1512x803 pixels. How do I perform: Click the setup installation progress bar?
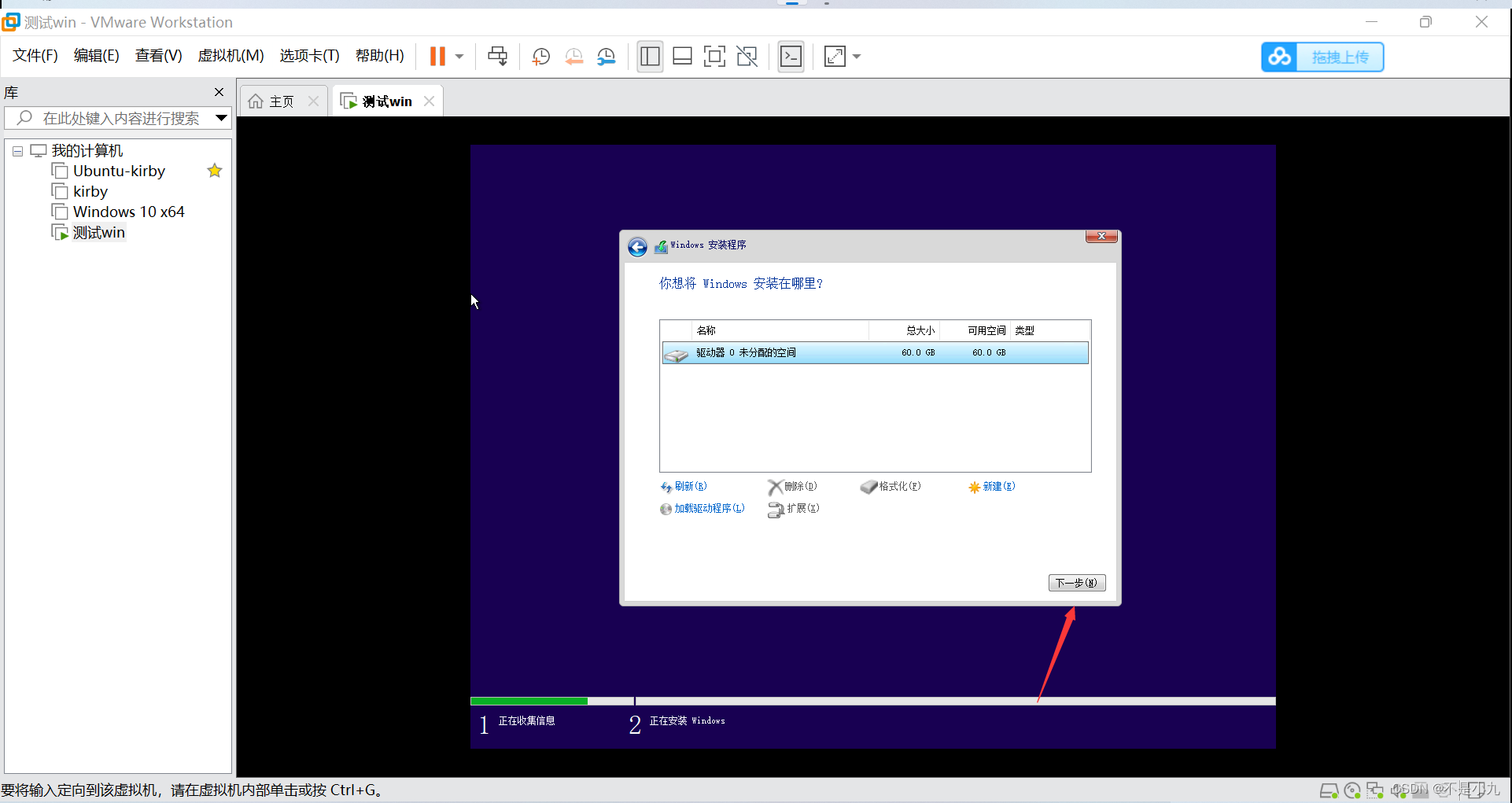(872, 701)
